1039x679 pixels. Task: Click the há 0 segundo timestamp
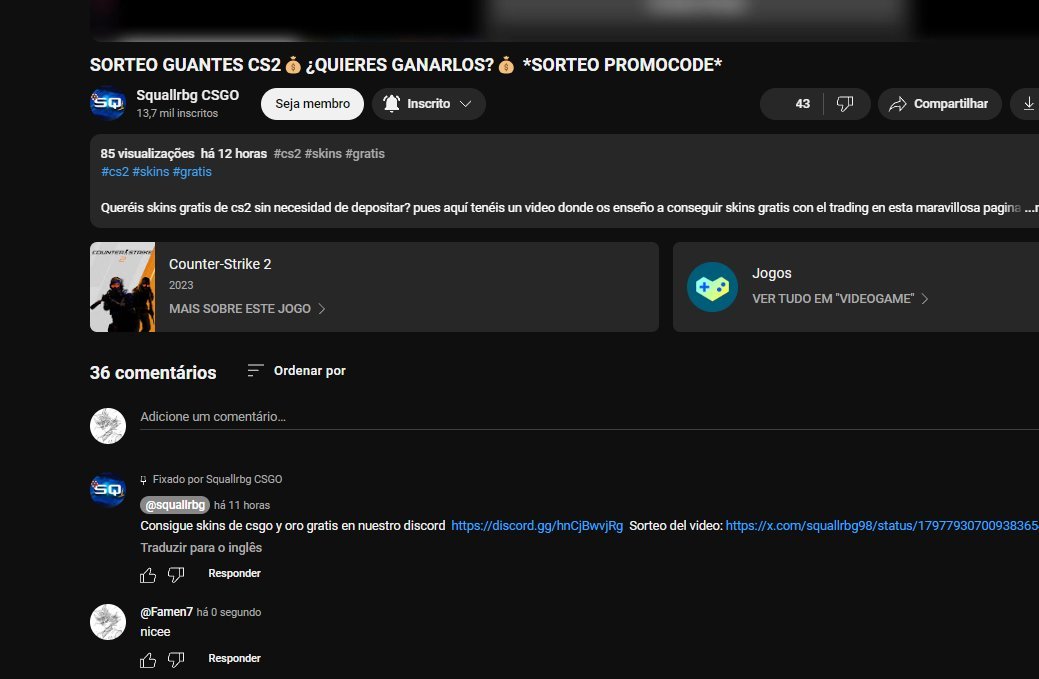(229, 613)
